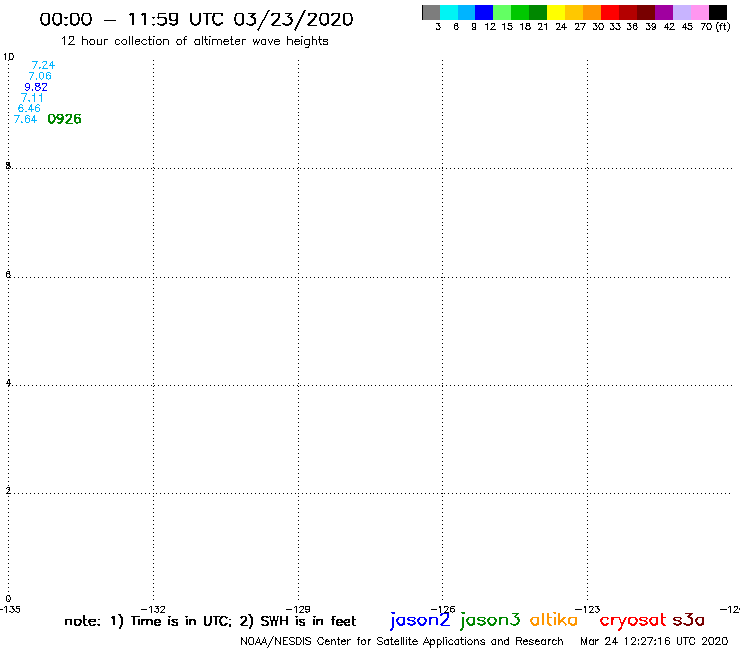The height and width of the screenshot is (650, 740).
Task: Click the -123 longitude axis label
Action: tap(588, 609)
